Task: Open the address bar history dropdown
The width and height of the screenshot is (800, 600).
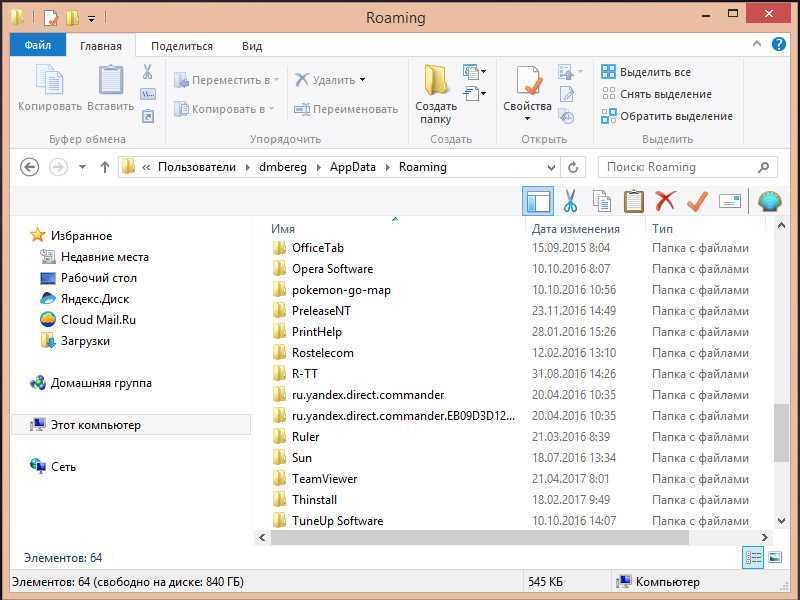Action: (x=551, y=167)
